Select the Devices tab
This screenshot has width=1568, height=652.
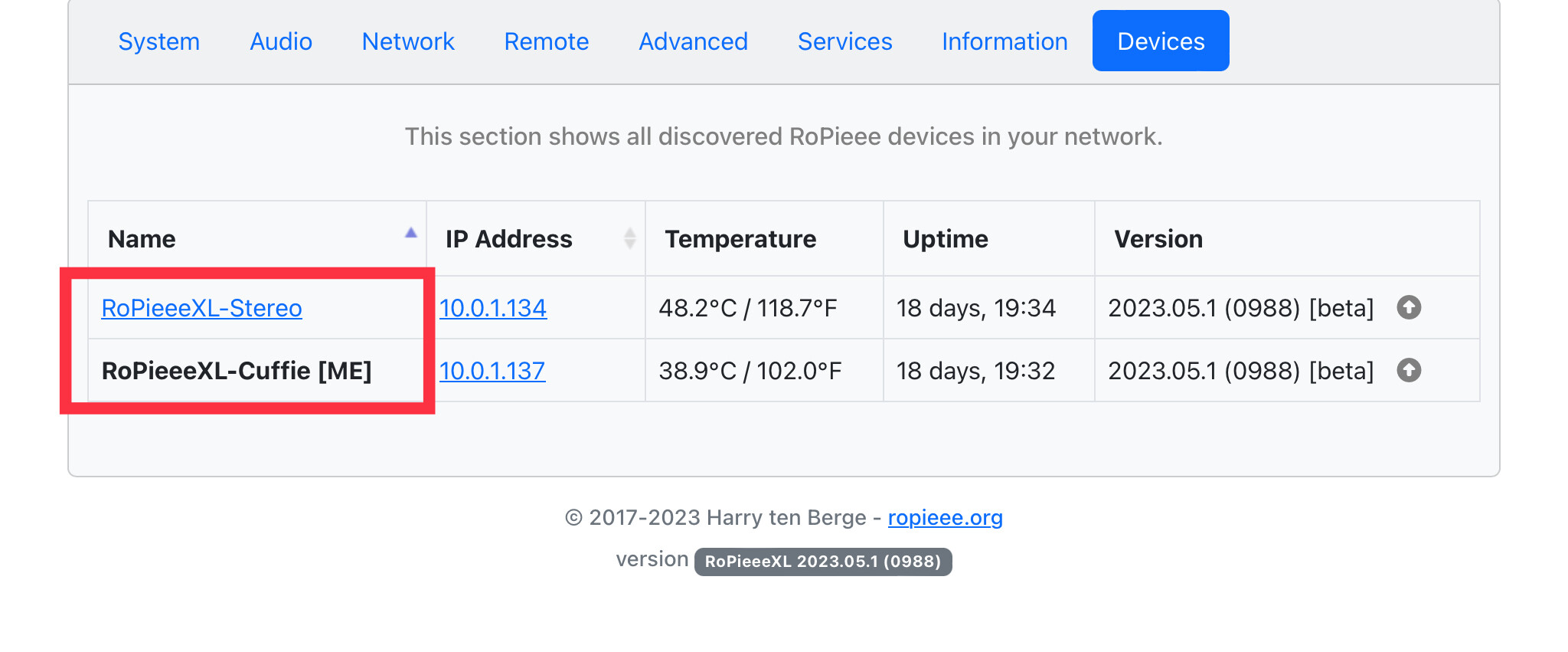[1161, 41]
